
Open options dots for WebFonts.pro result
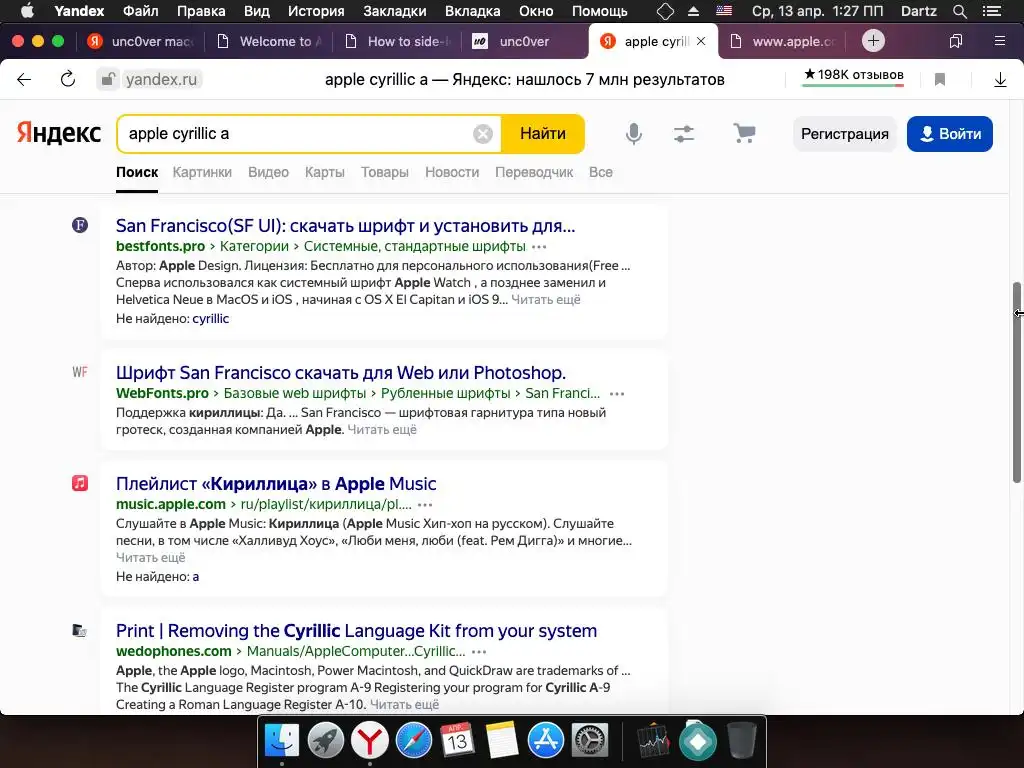point(616,394)
